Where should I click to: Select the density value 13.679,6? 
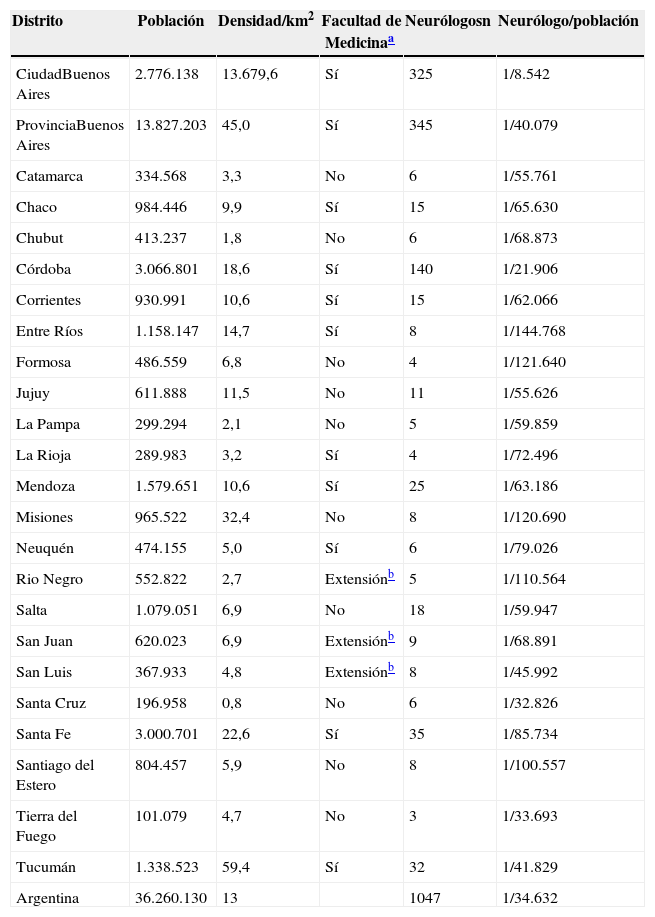[x=250, y=74]
